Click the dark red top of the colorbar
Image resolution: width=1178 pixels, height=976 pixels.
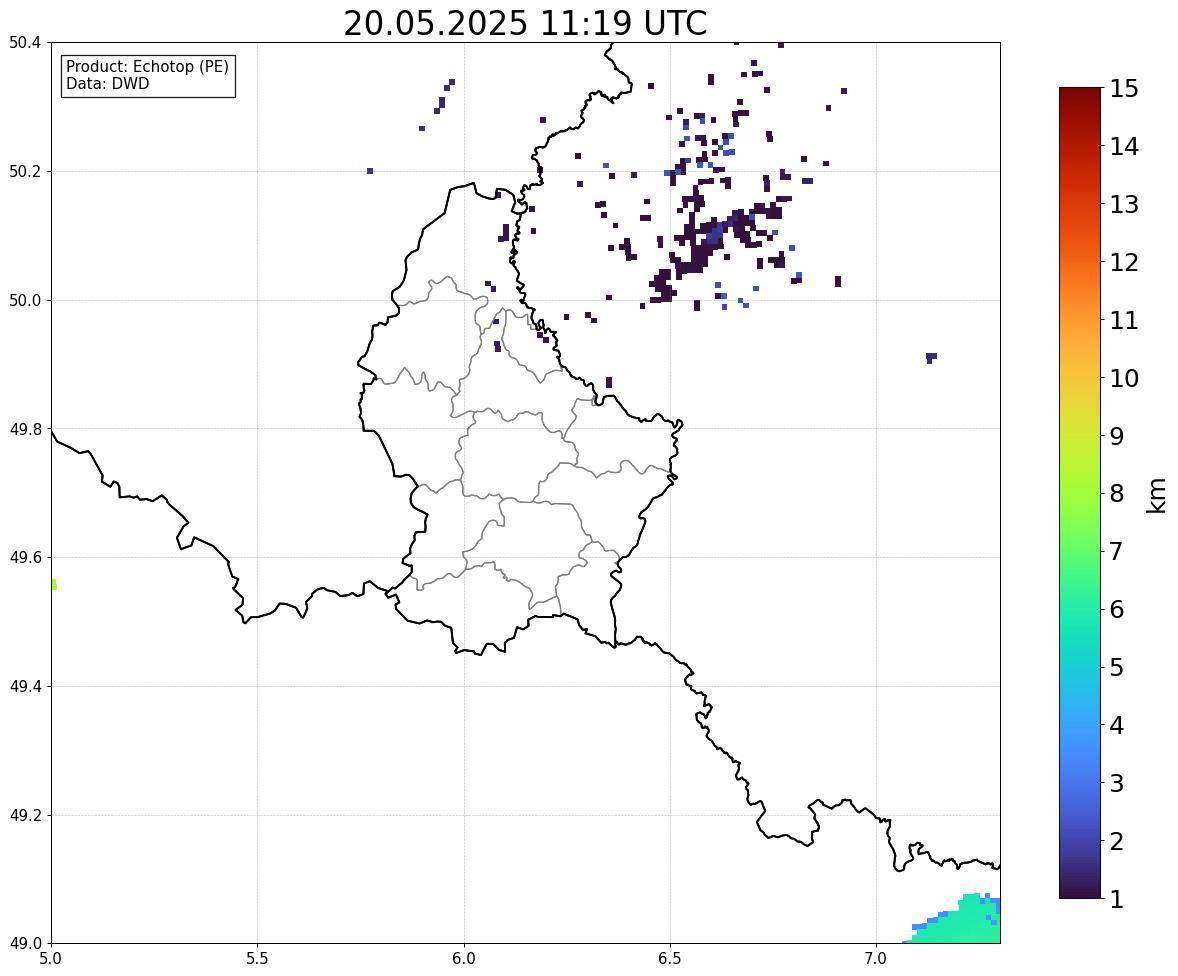point(1080,95)
